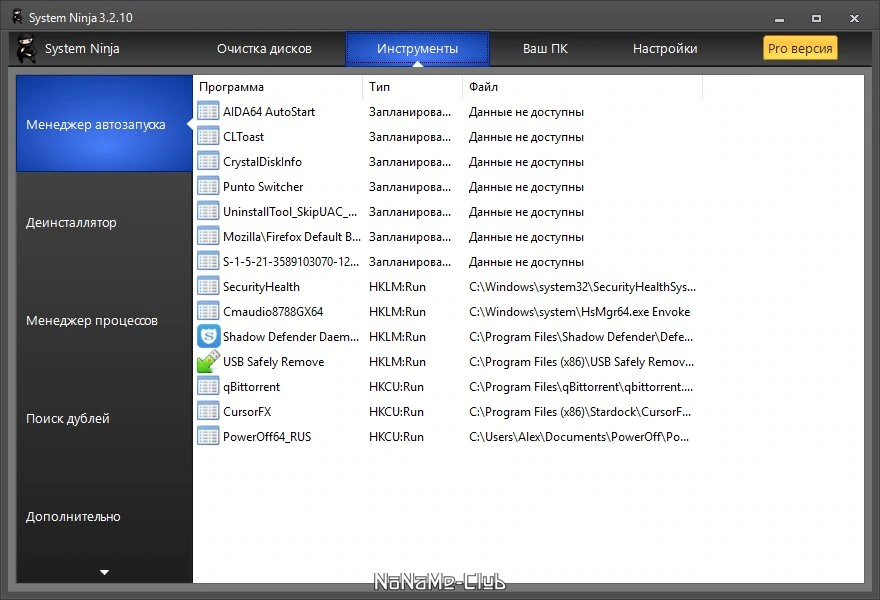This screenshot has height=600, width=880.
Task: Click the AIDA64 AutoStart row icon
Action: [x=208, y=112]
